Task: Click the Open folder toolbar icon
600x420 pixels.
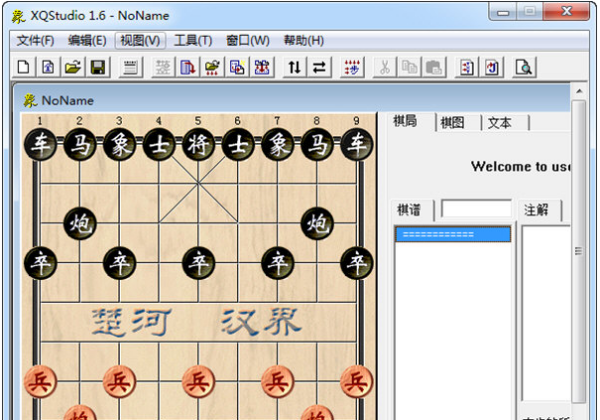Action: click(72, 67)
